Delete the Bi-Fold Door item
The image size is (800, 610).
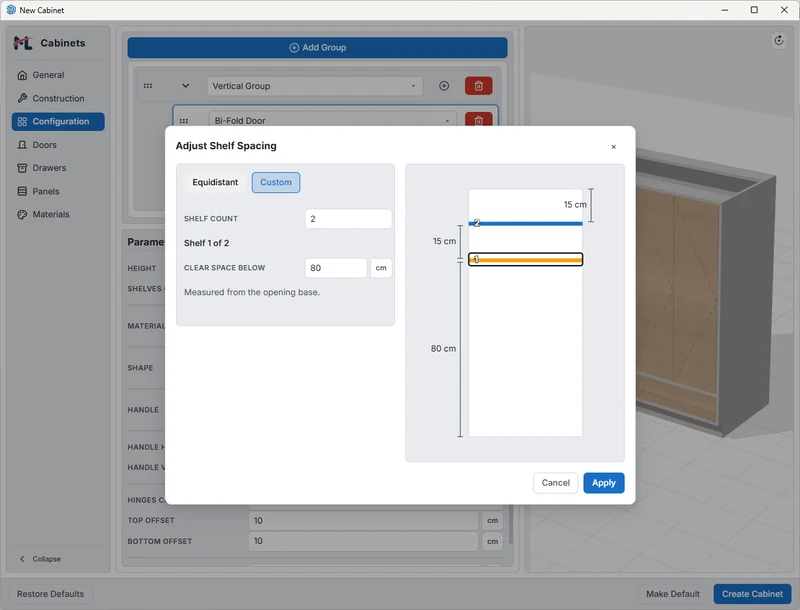[479, 120]
